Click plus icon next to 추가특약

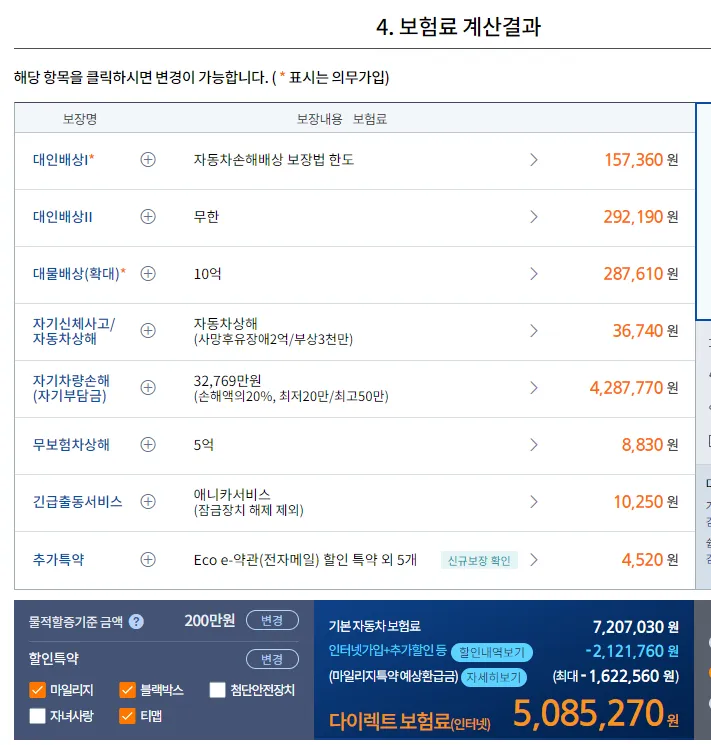(x=148, y=560)
